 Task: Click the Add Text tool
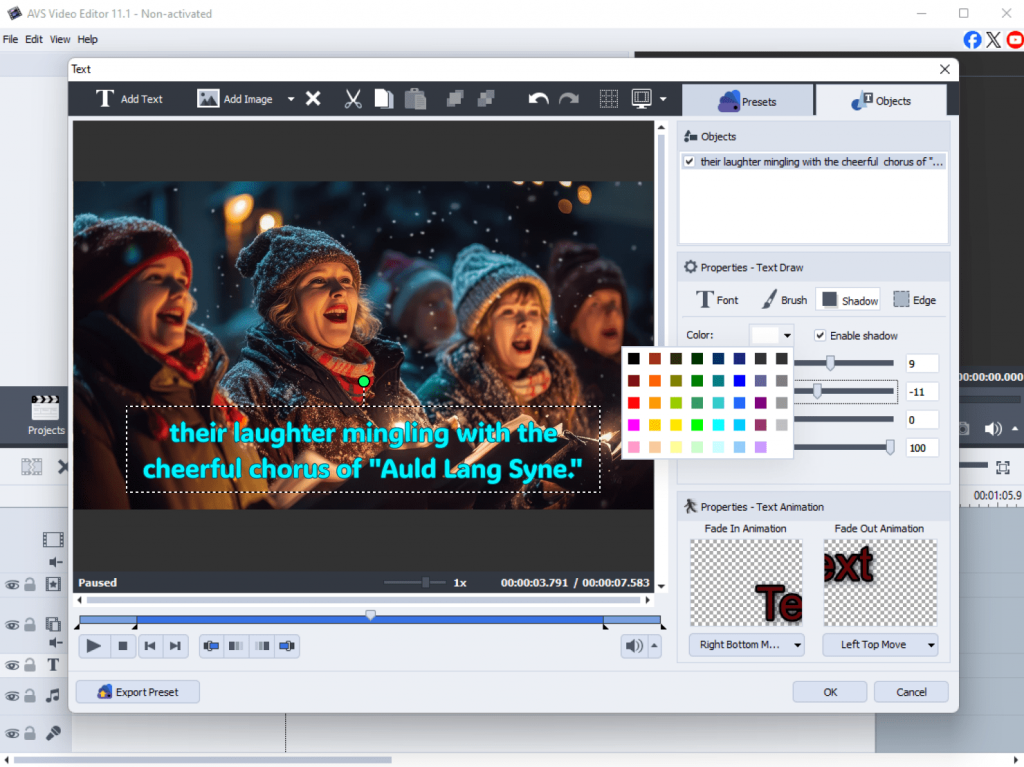point(129,99)
